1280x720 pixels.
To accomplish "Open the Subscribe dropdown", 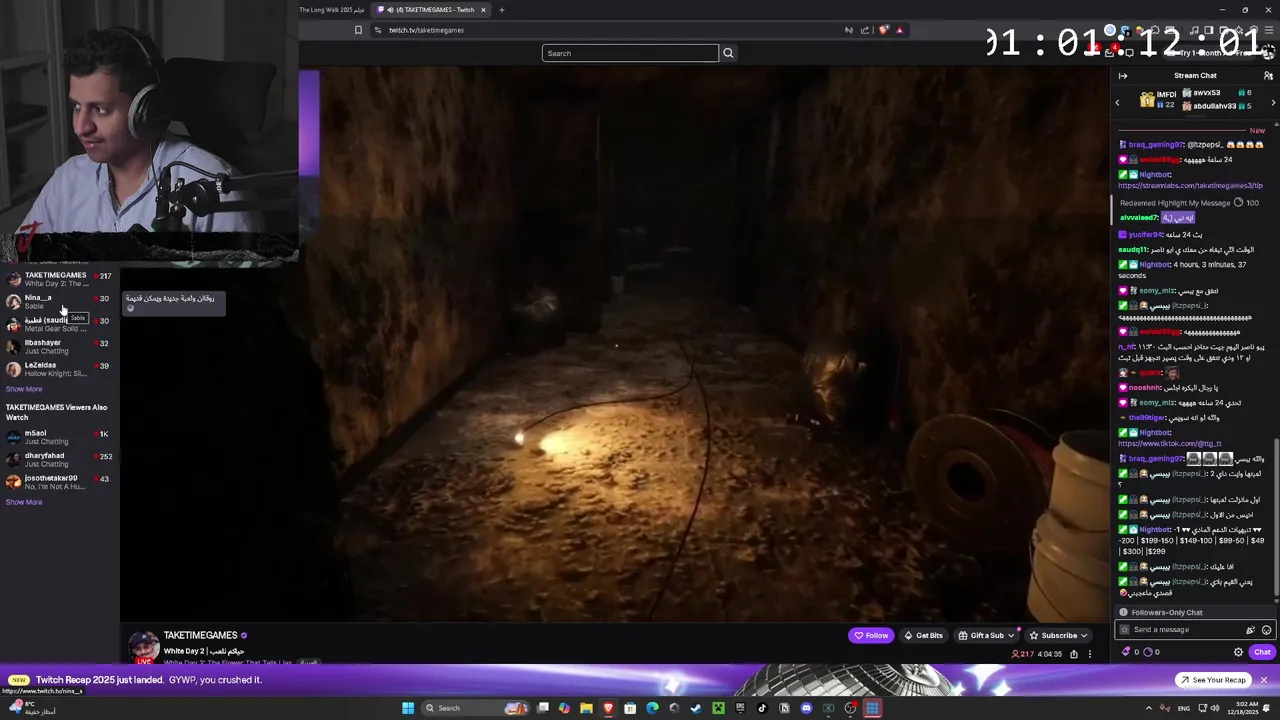I will (1058, 635).
